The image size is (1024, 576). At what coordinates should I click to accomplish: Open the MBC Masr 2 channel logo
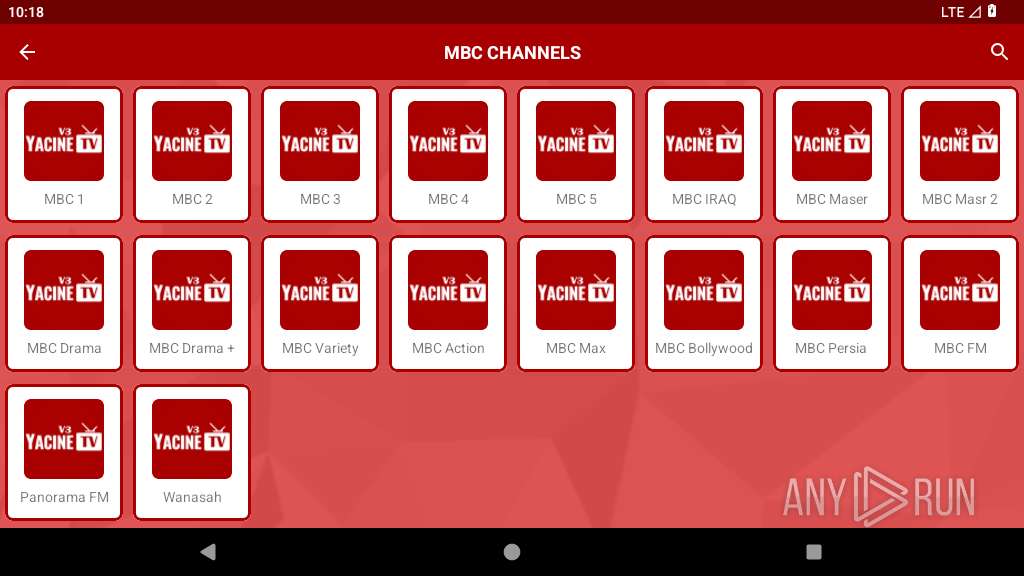coord(960,141)
